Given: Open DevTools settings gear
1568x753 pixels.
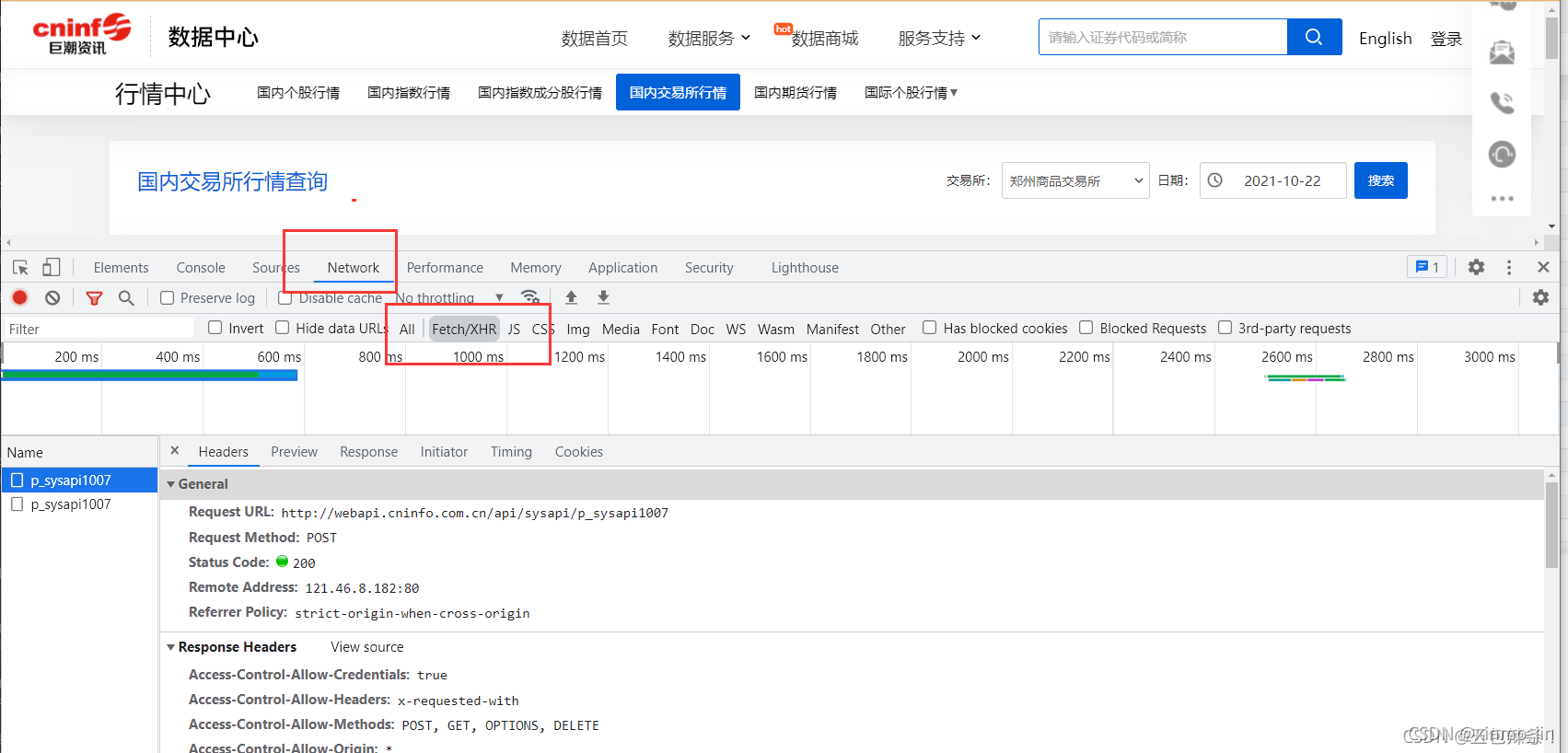Looking at the screenshot, I should pyautogui.click(x=1476, y=267).
